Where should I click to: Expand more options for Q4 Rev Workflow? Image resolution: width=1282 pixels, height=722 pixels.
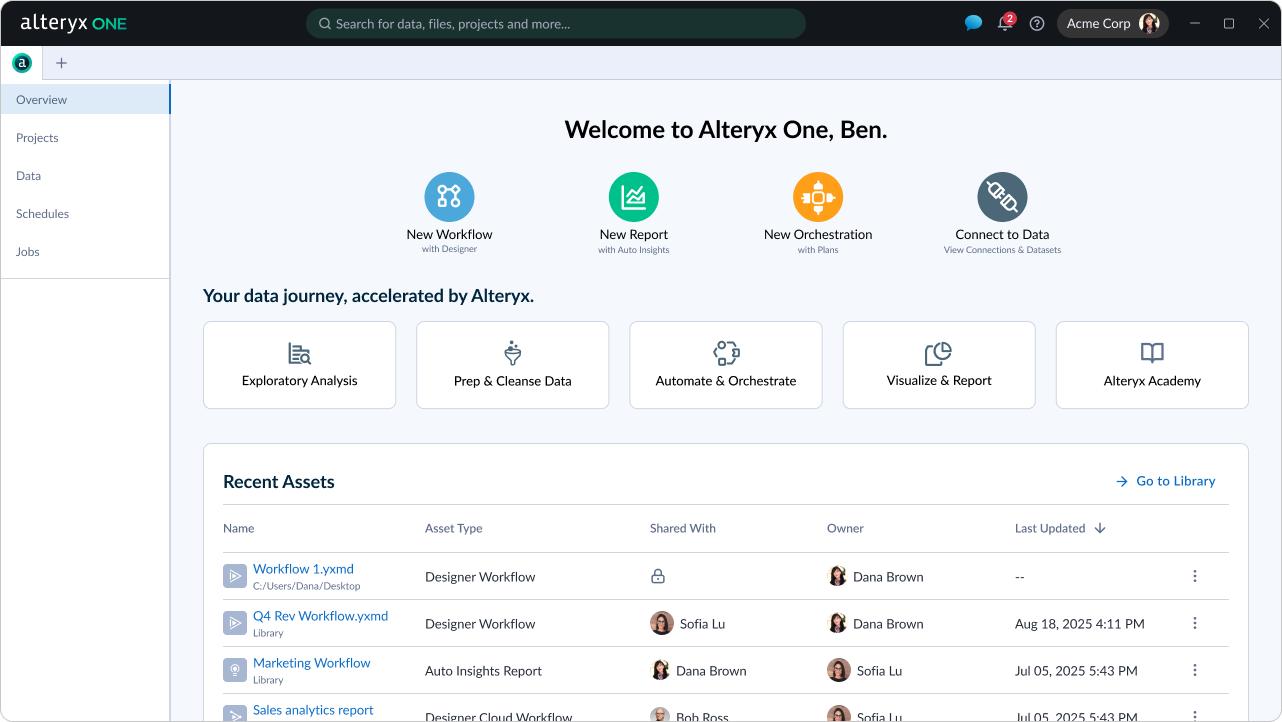1194,623
